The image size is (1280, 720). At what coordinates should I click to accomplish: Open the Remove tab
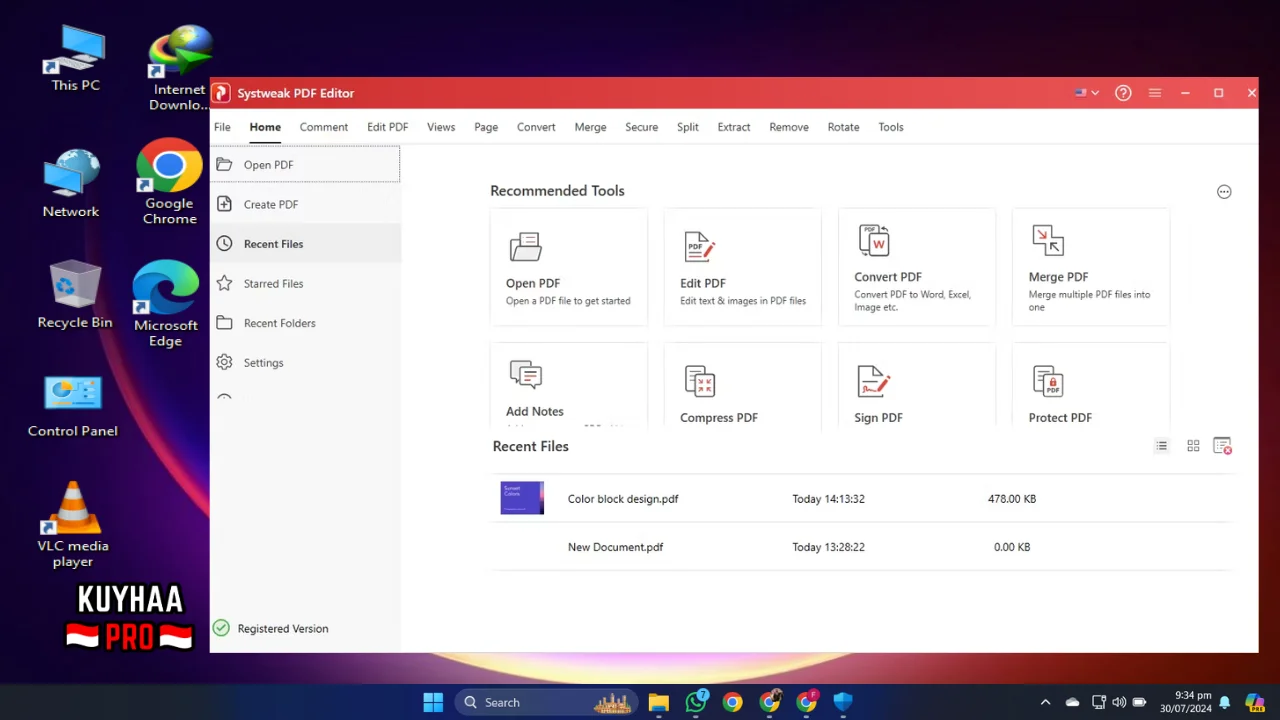(x=789, y=127)
